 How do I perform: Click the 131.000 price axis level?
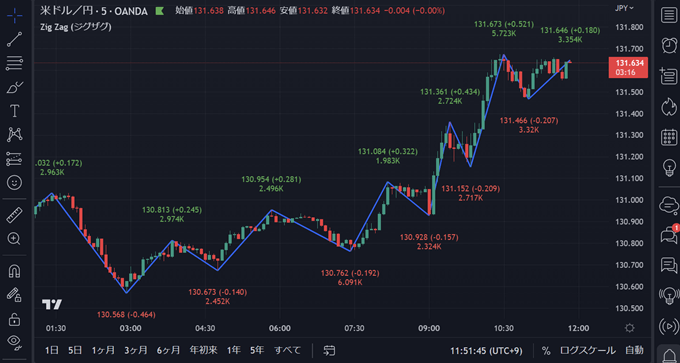click(629, 200)
